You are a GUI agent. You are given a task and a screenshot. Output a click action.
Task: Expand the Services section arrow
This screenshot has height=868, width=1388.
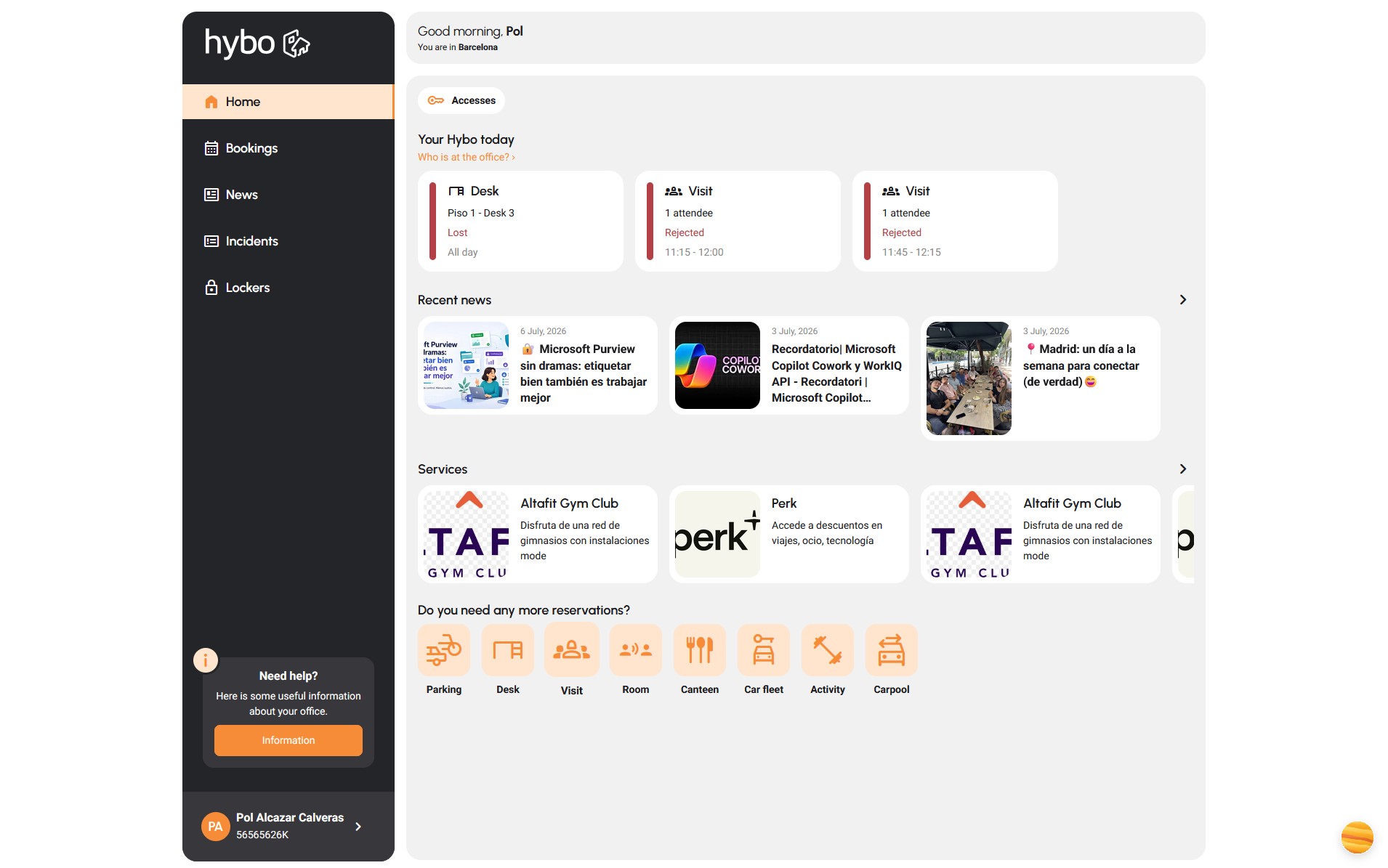pyautogui.click(x=1182, y=469)
